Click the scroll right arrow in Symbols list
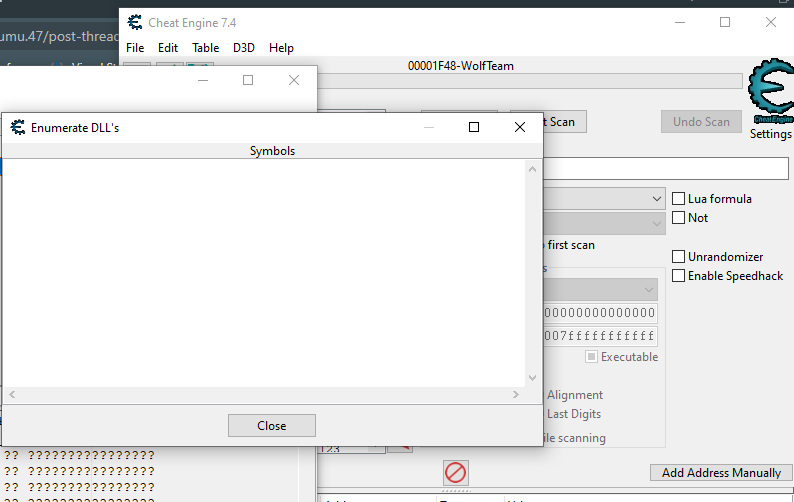 (x=515, y=394)
